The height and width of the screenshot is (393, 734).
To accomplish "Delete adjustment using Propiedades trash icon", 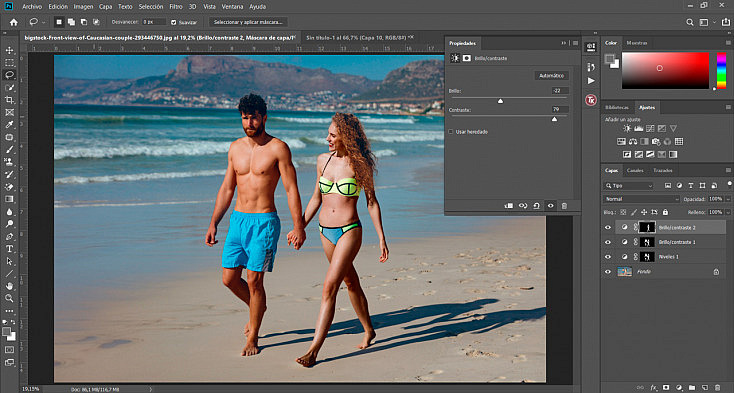I will click(x=564, y=205).
